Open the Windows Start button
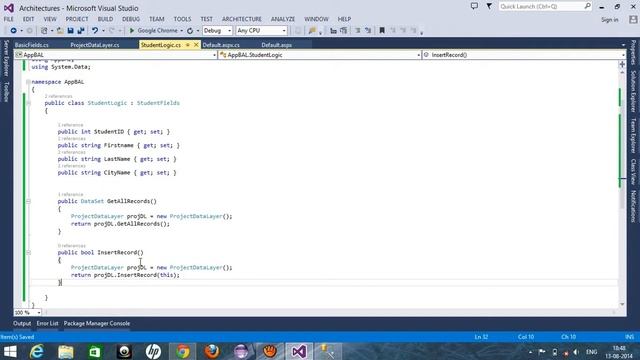The image size is (640, 360). (10, 351)
